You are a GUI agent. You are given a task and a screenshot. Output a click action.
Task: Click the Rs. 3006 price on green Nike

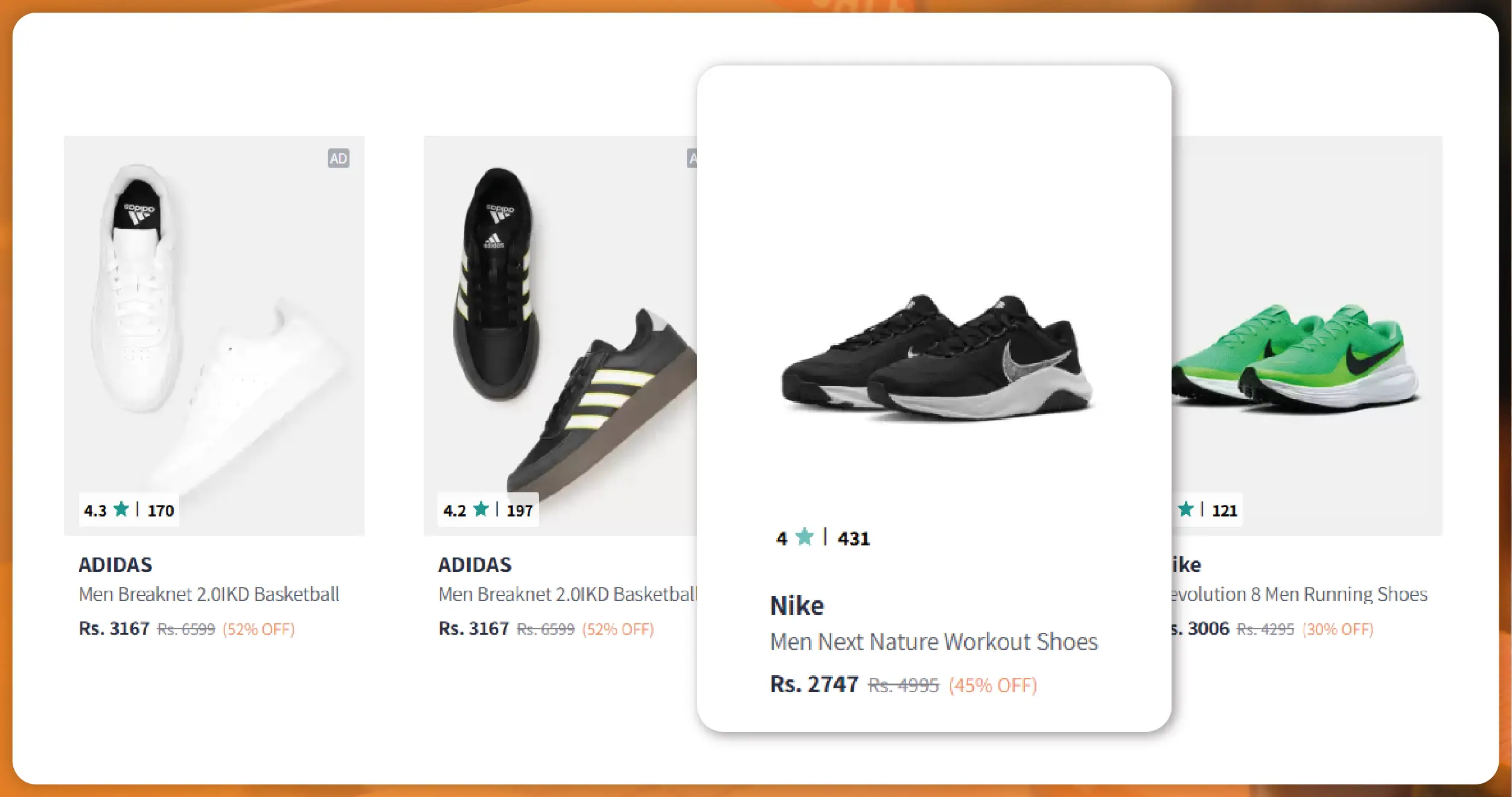pyautogui.click(x=1201, y=629)
